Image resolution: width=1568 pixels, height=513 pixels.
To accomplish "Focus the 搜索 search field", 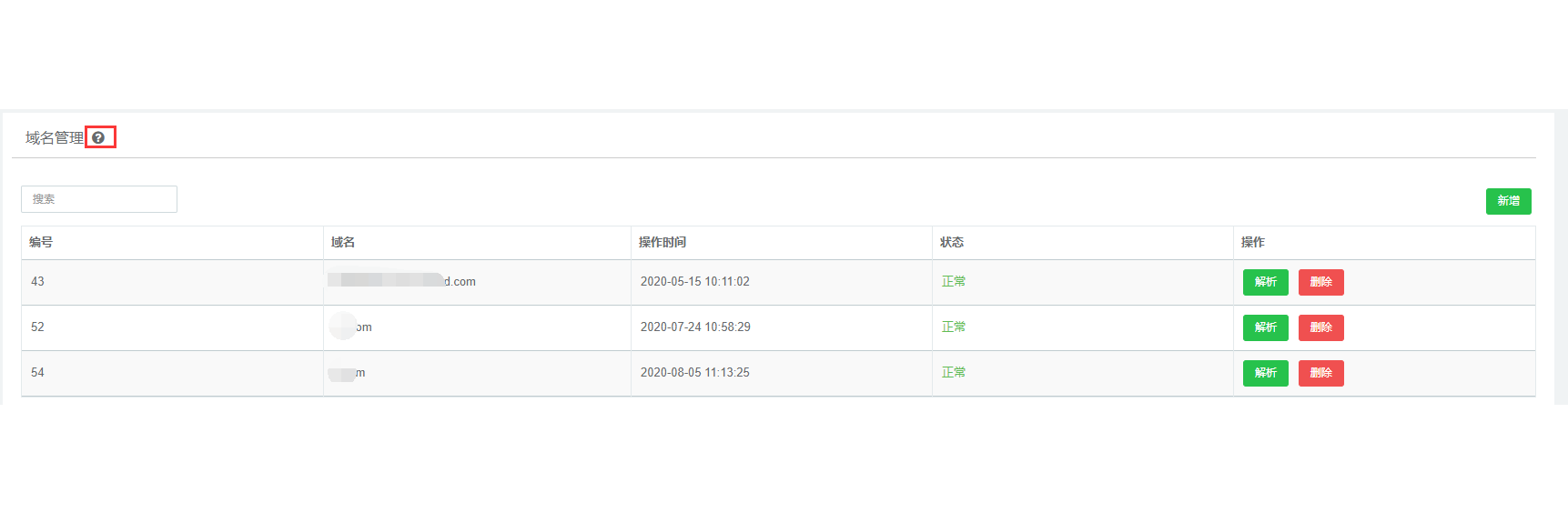I will [x=99, y=199].
